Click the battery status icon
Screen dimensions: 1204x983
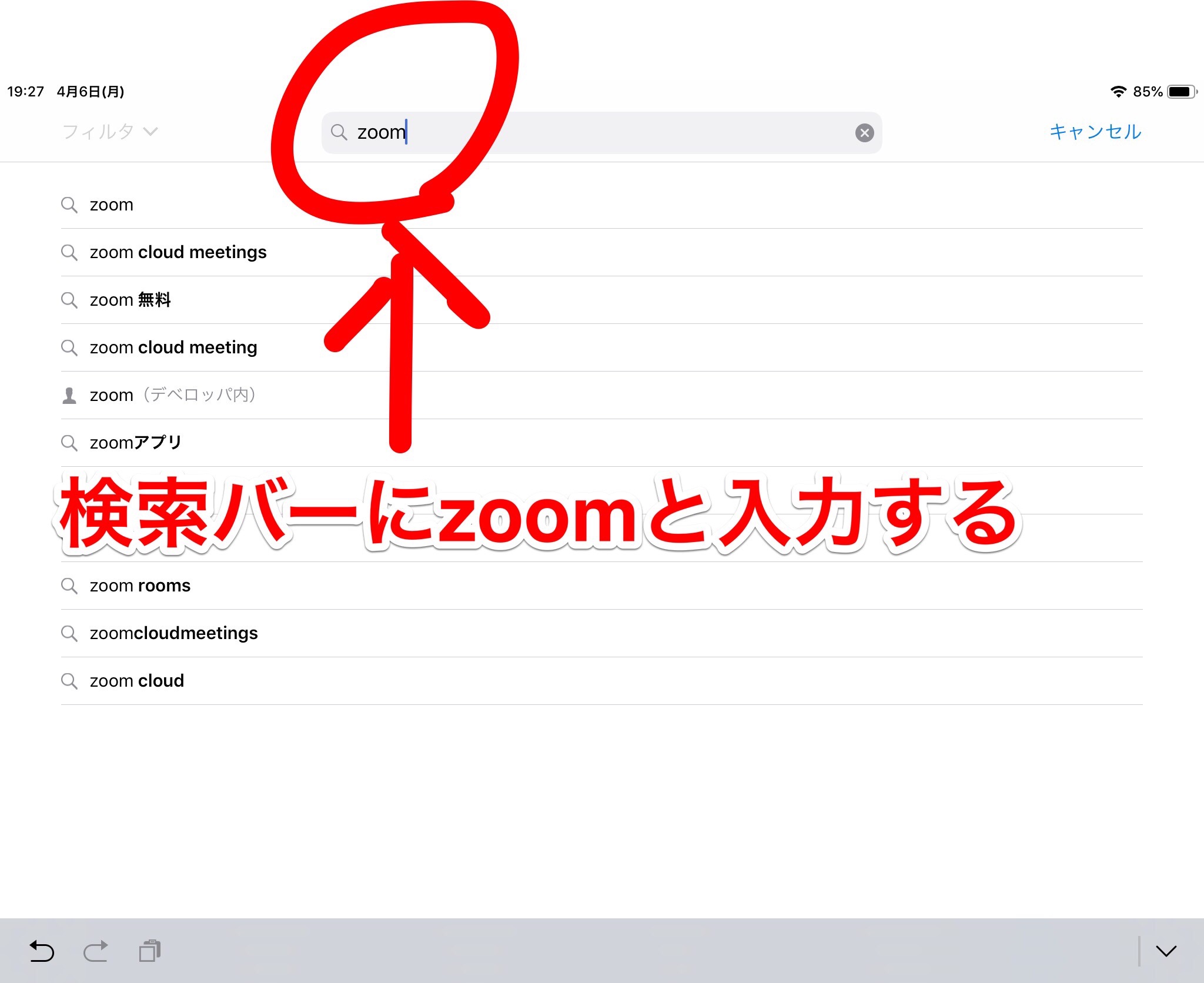pos(1182,92)
